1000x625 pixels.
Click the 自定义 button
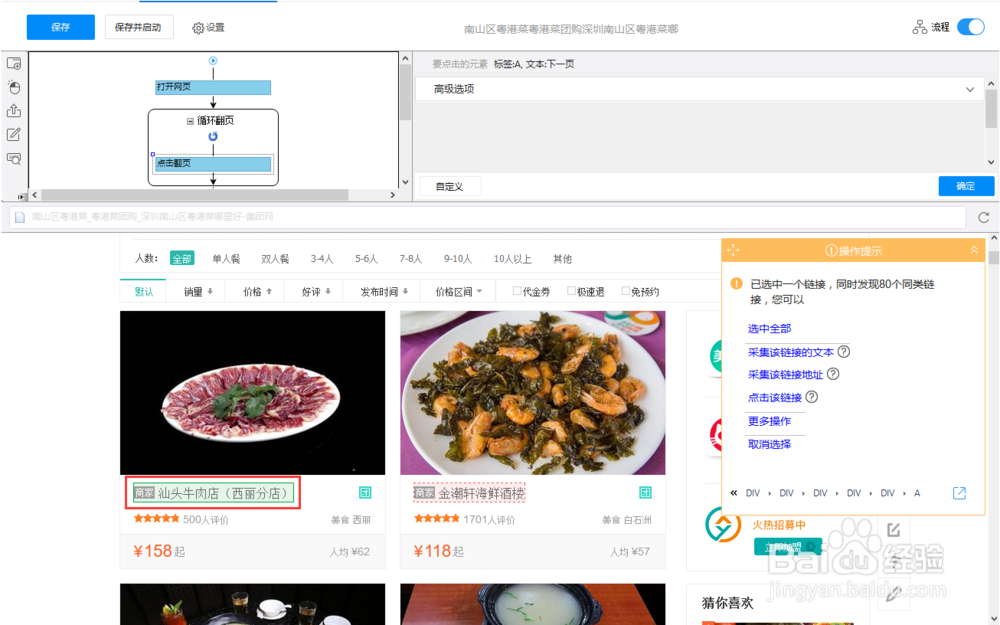point(450,186)
